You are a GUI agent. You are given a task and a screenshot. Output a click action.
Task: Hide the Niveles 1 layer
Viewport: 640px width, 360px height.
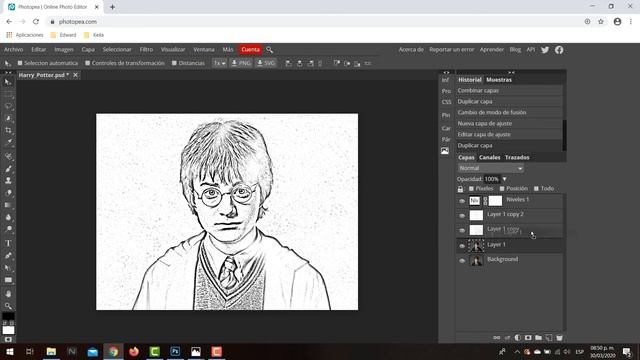(462, 201)
